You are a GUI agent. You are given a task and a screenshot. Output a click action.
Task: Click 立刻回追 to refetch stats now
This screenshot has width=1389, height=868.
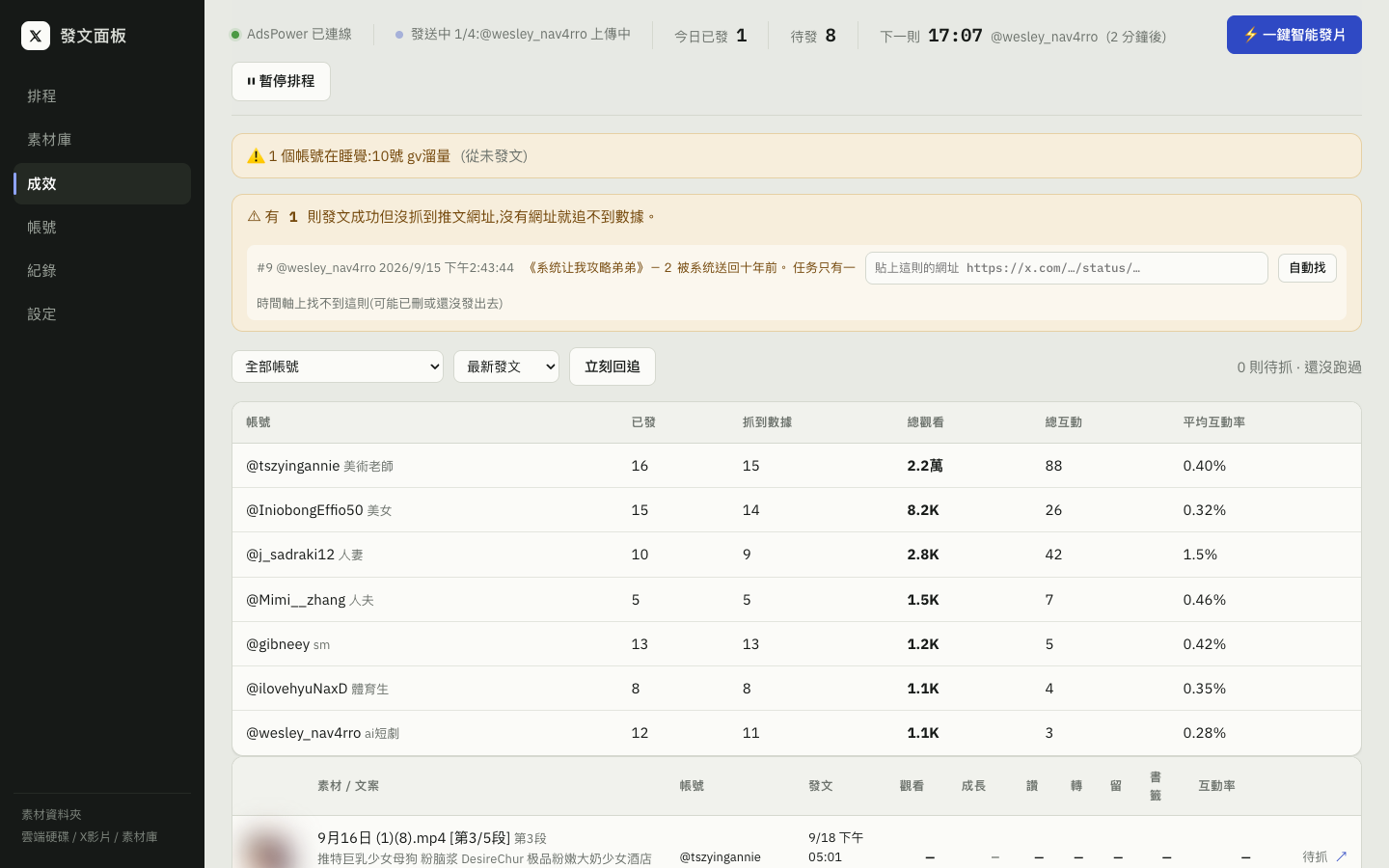point(613,366)
